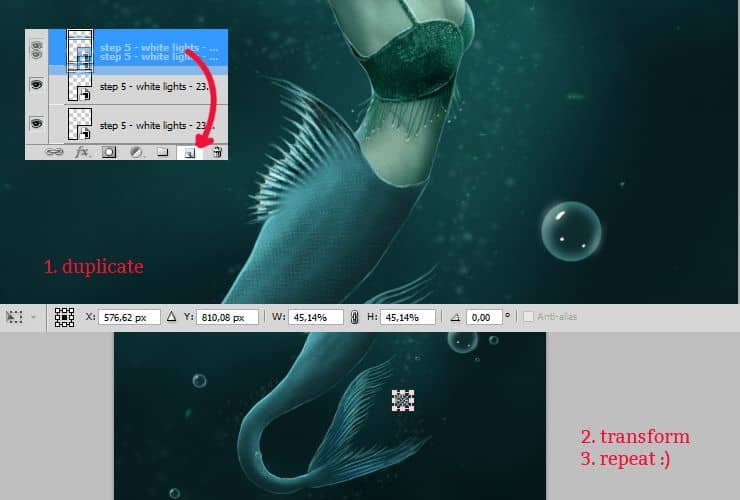Click the H: label in the options bar
The image size is (740, 500).
[372, 316]
